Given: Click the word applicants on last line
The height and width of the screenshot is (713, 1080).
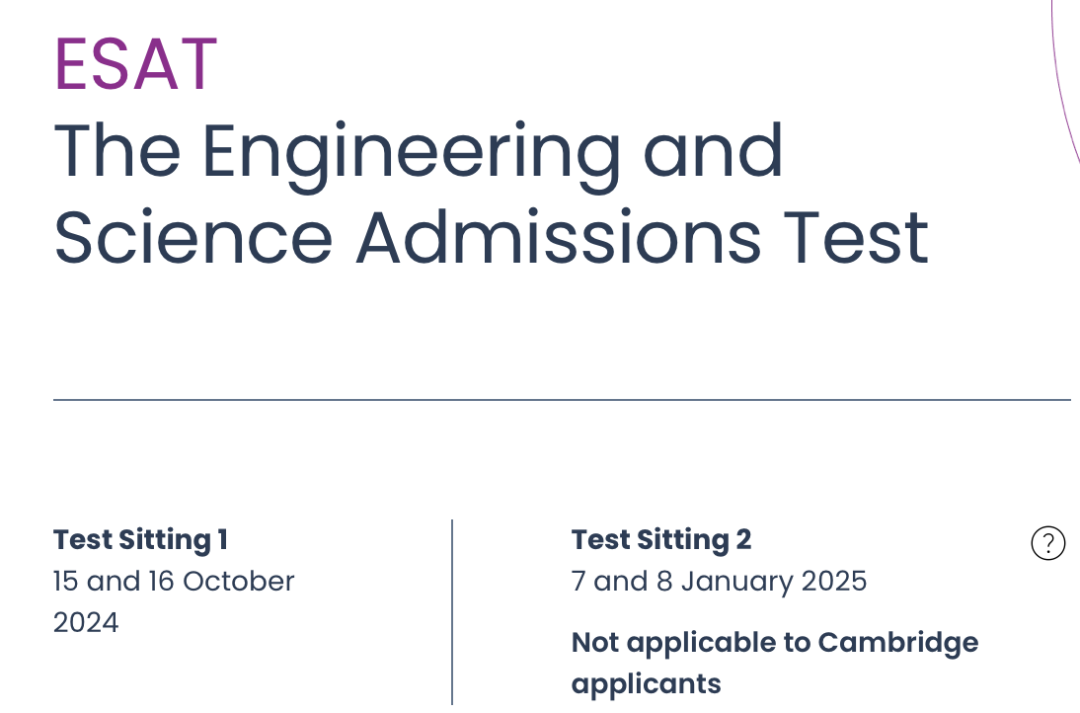Looking at the screenshot, I should click(x=646, y=685).
